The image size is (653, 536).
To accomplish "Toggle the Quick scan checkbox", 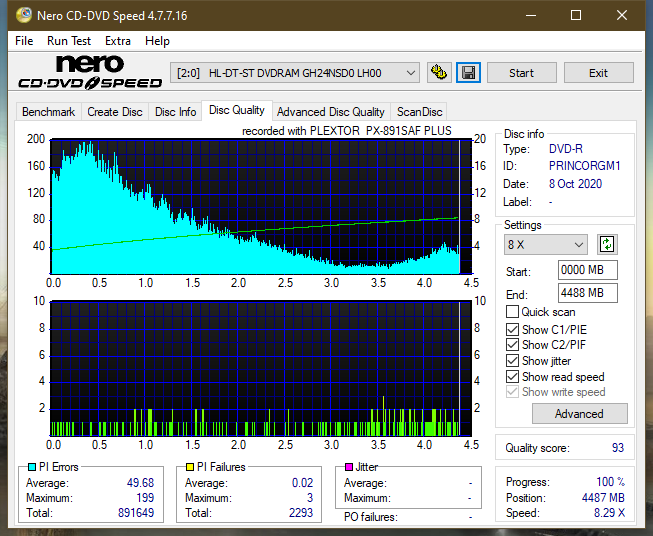I will tap(512, 312).
